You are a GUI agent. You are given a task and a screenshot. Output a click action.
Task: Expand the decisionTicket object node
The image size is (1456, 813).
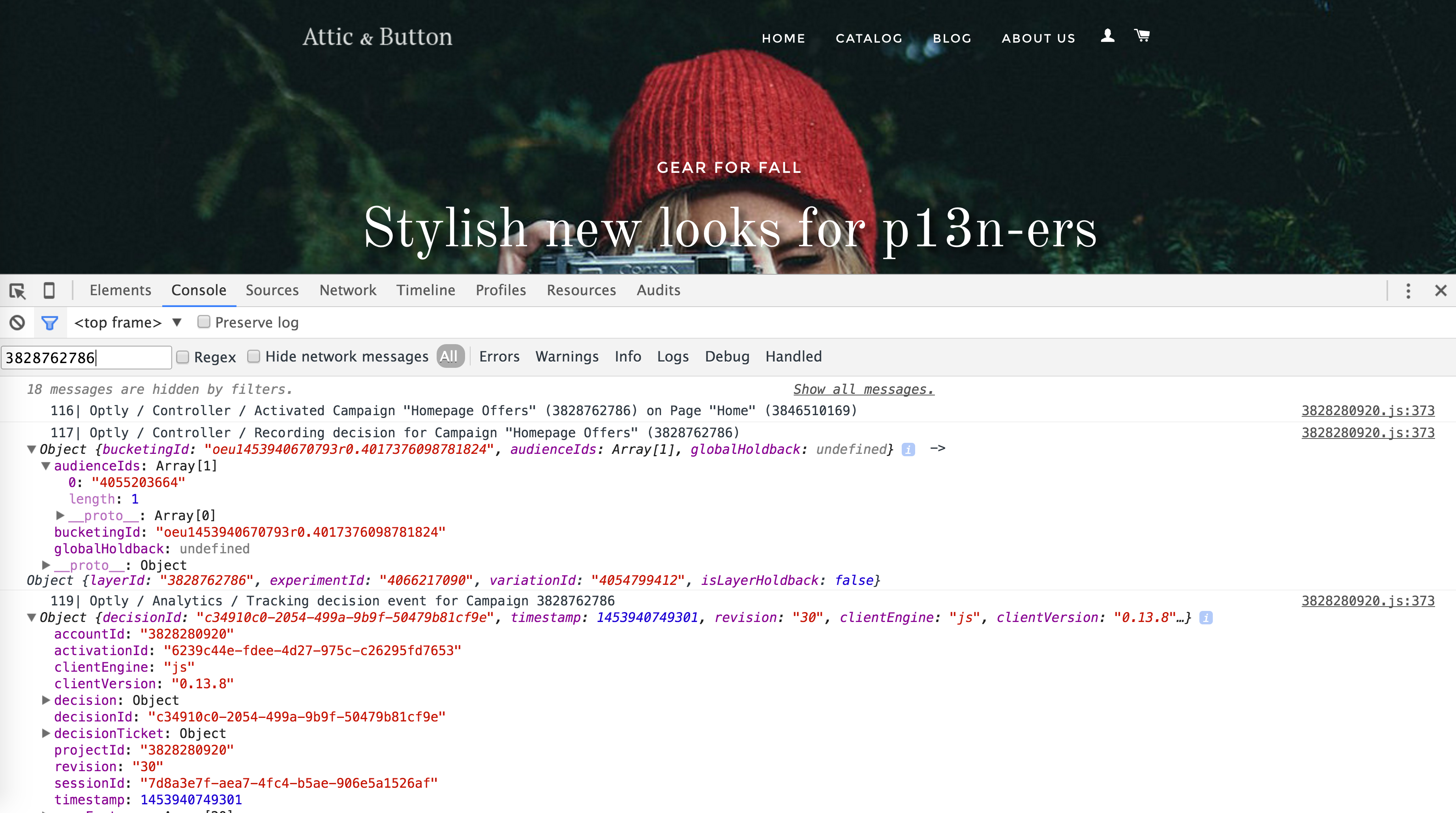click(x=46, y=733)
